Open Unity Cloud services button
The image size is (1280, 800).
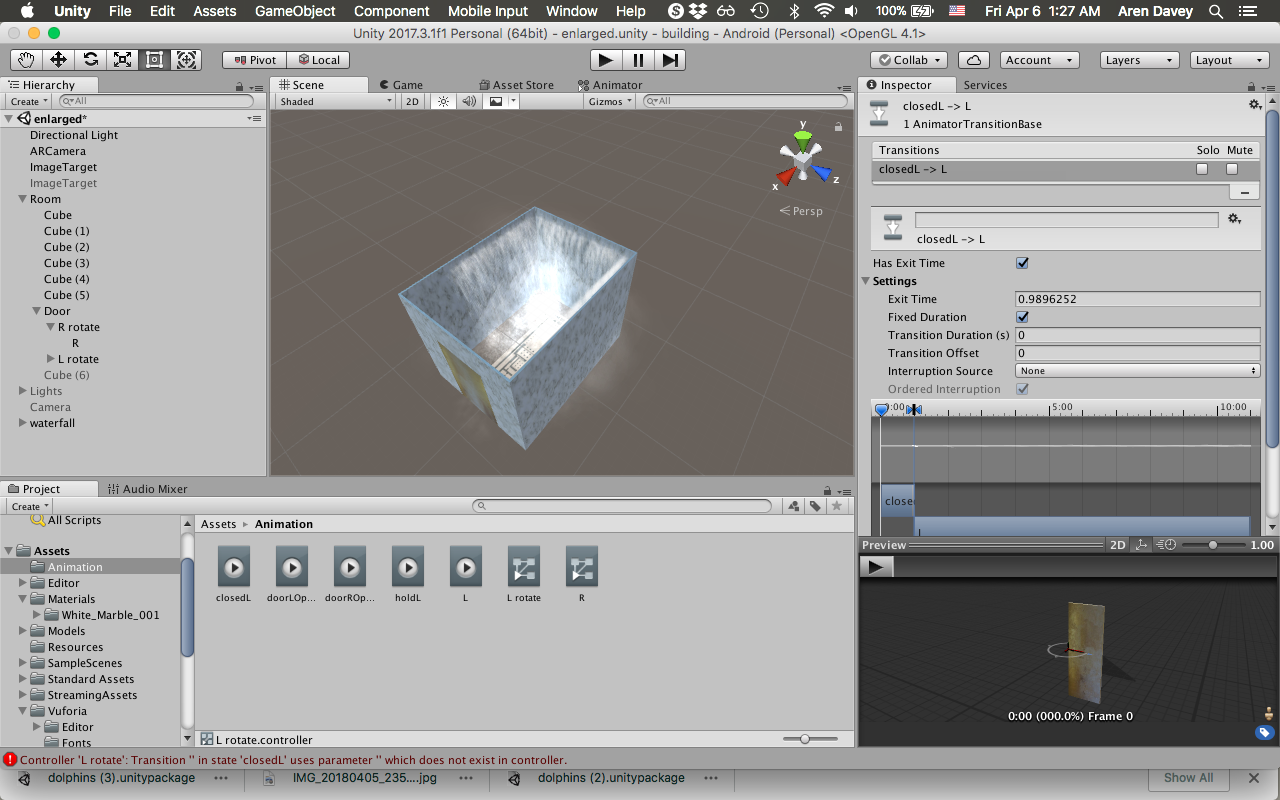pos(974,60)
